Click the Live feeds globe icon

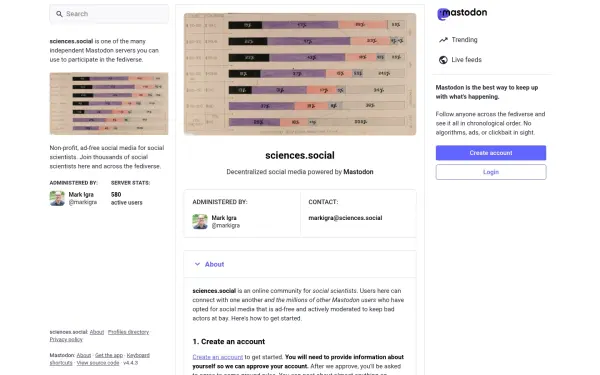[x=443, y=60]
